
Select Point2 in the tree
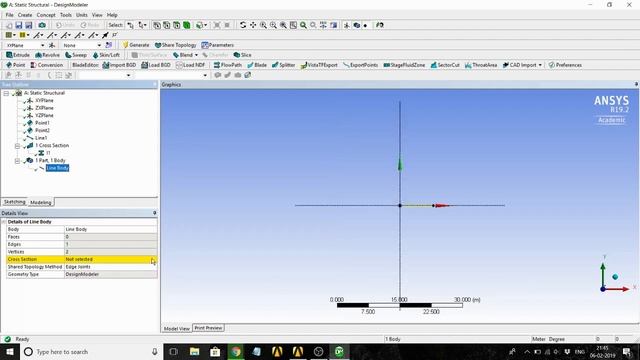[x=42, y=131]
